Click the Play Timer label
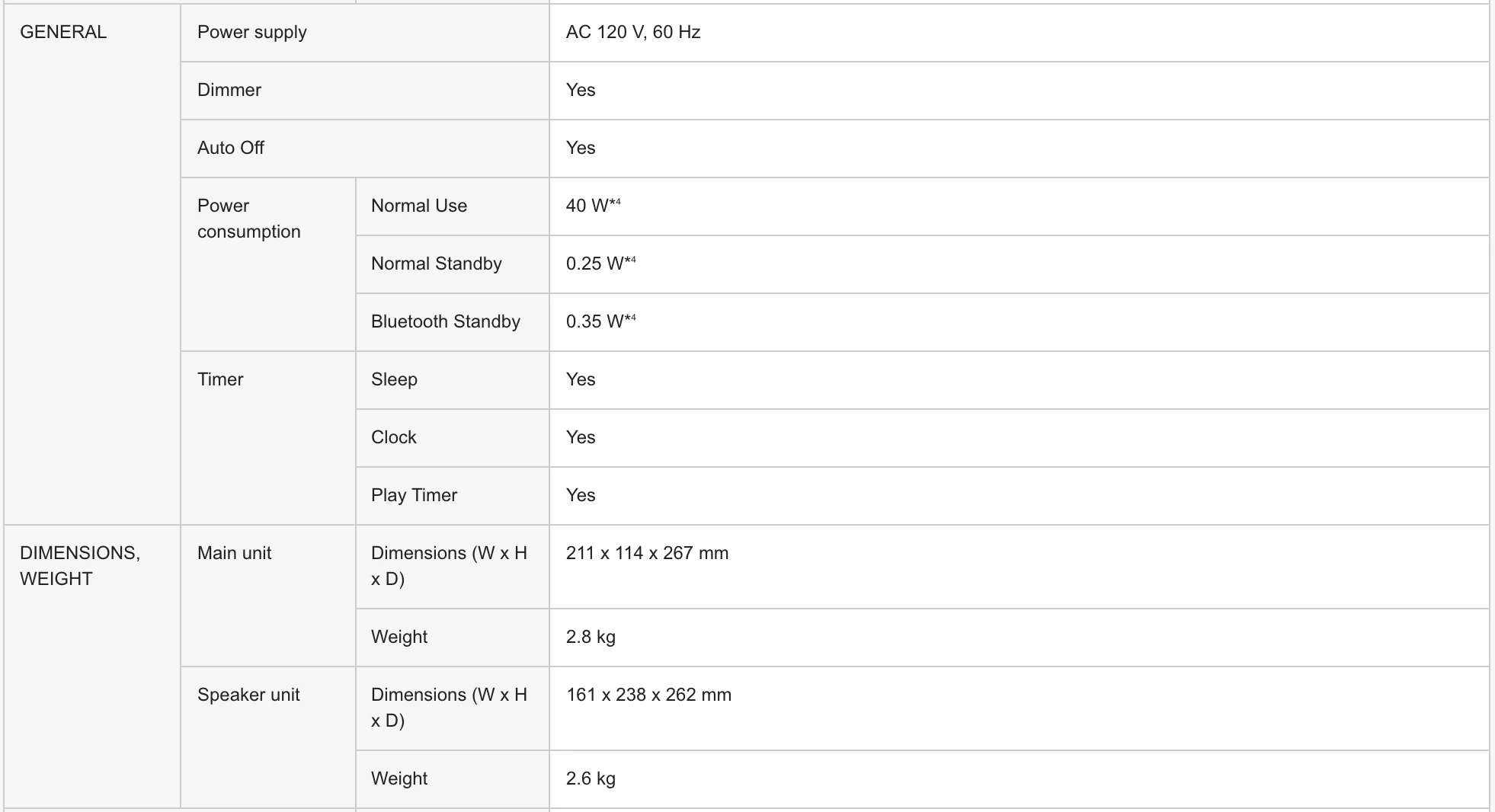 pyautogui.click(x=415, y=495)
